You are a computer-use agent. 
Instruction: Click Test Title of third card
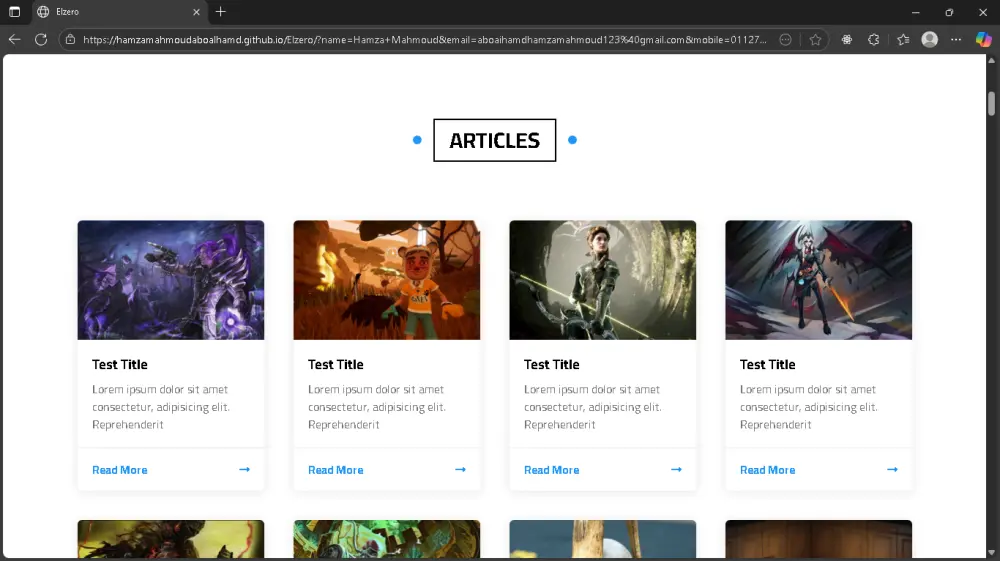click(552, 364)
